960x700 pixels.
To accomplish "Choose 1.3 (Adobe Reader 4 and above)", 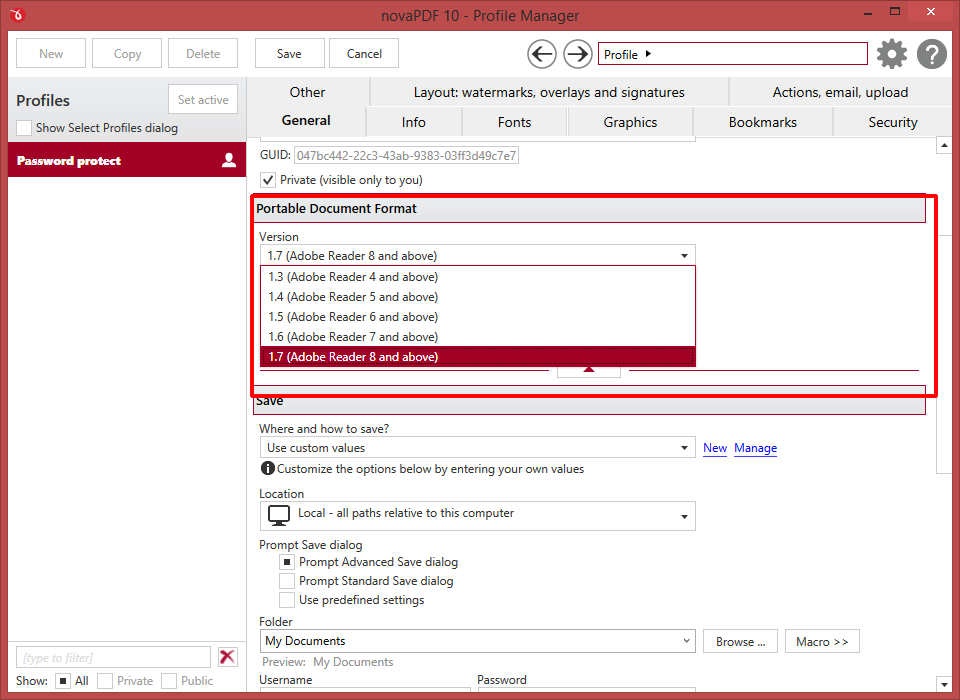I will click(478, 277).
